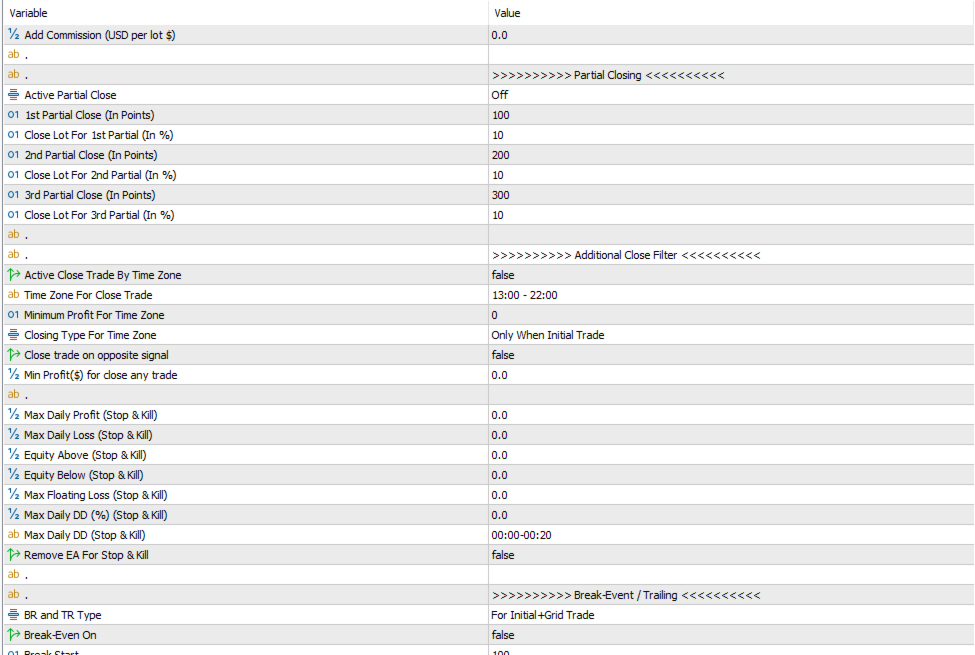Edit the 13:00 - 22:00 time zone value

tap(524, 295)
